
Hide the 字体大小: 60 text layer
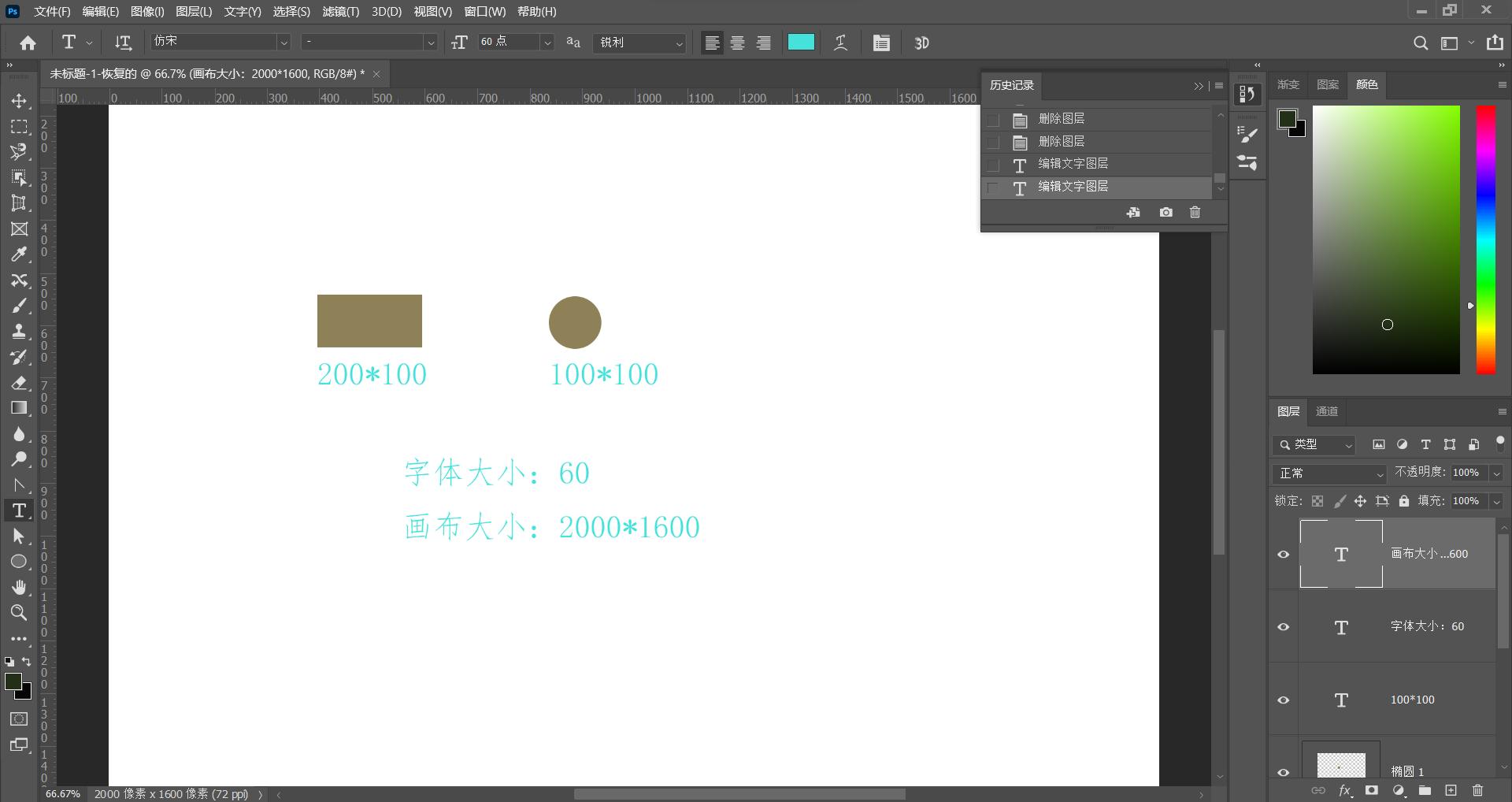1283,627
